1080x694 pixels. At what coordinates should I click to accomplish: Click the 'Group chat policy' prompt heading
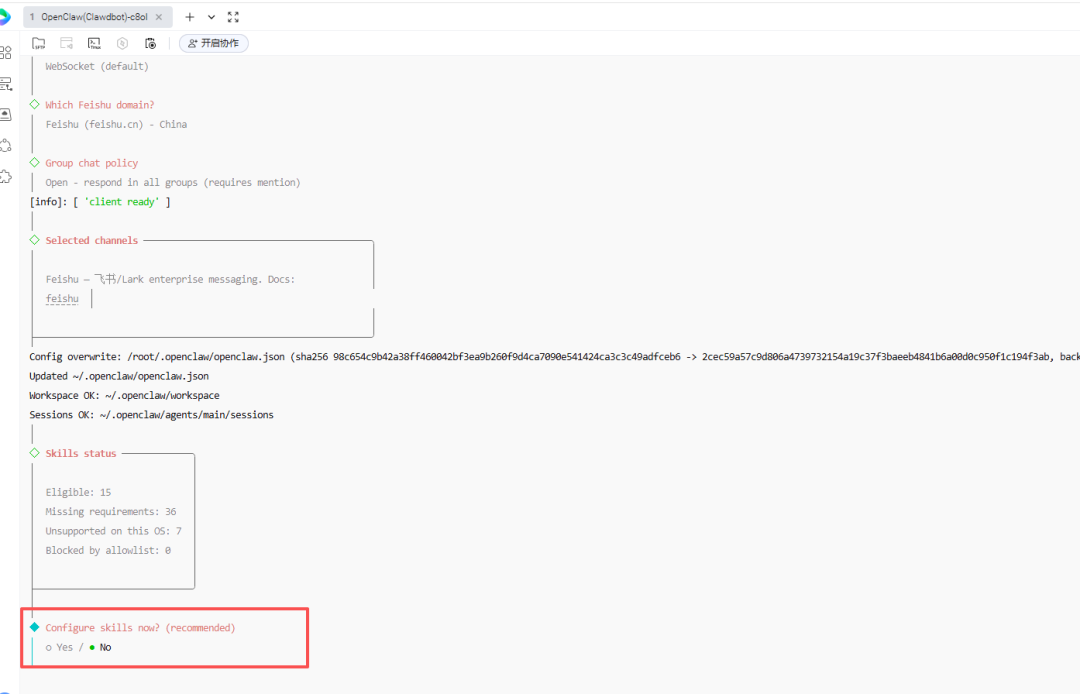(92, 163)
